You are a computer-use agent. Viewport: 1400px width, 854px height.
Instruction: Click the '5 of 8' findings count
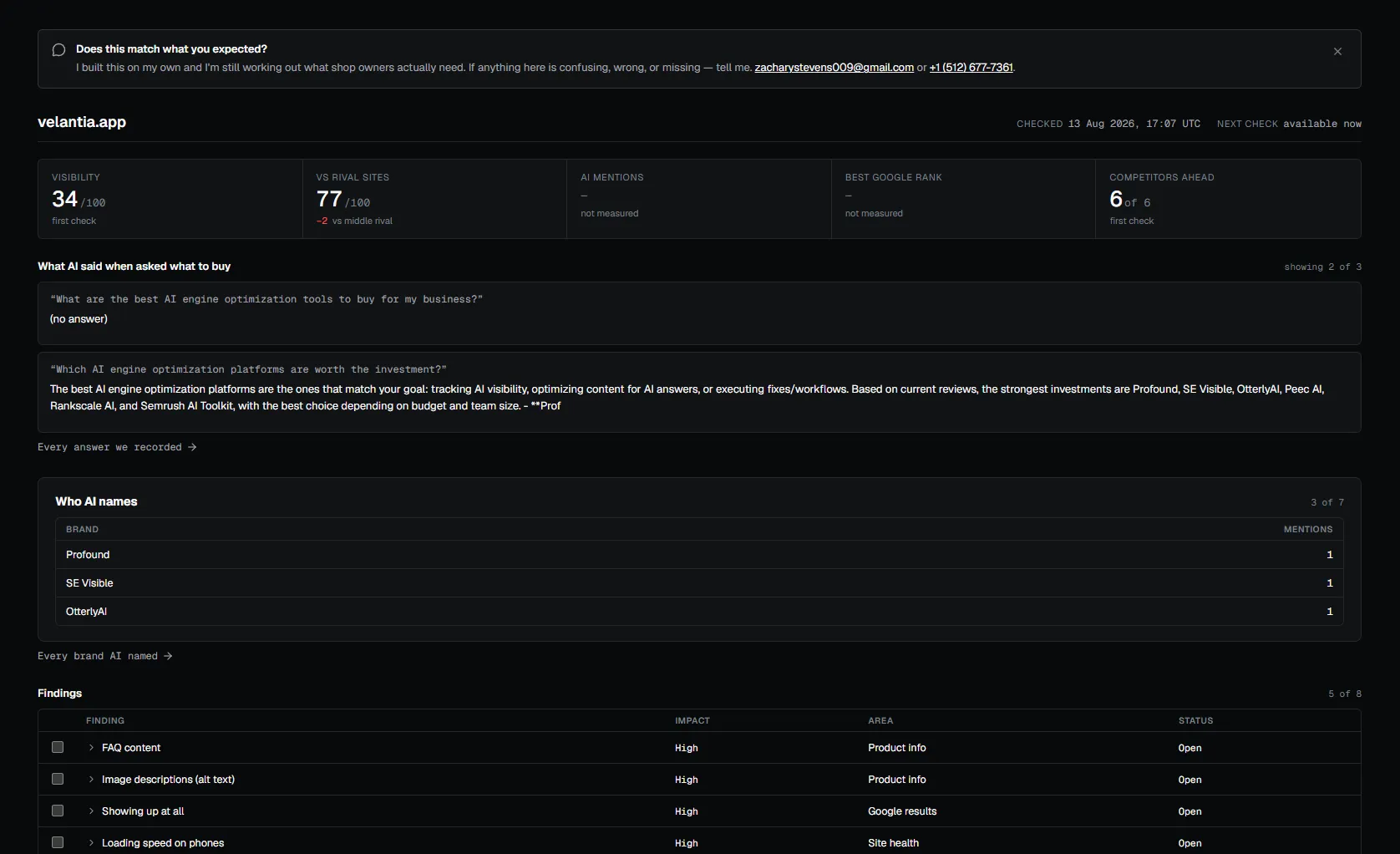coord(1345,694)
